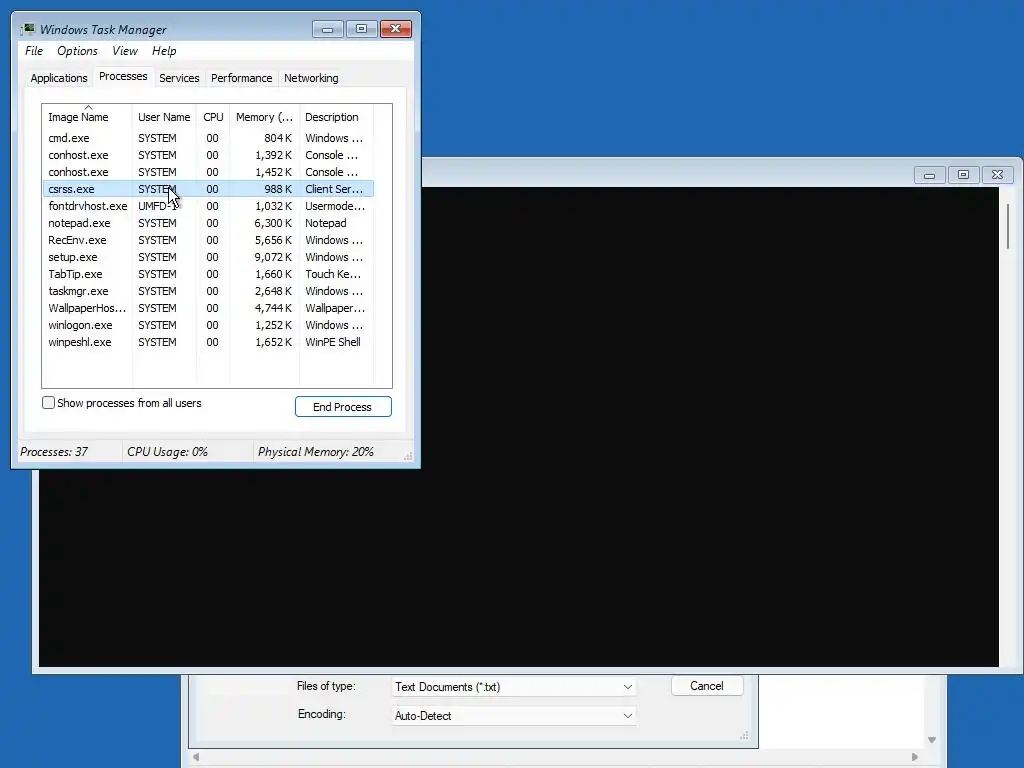Select the RecEnv.exe process
This screenshot has height=768, width=1024.
click(x=208, y=240)
